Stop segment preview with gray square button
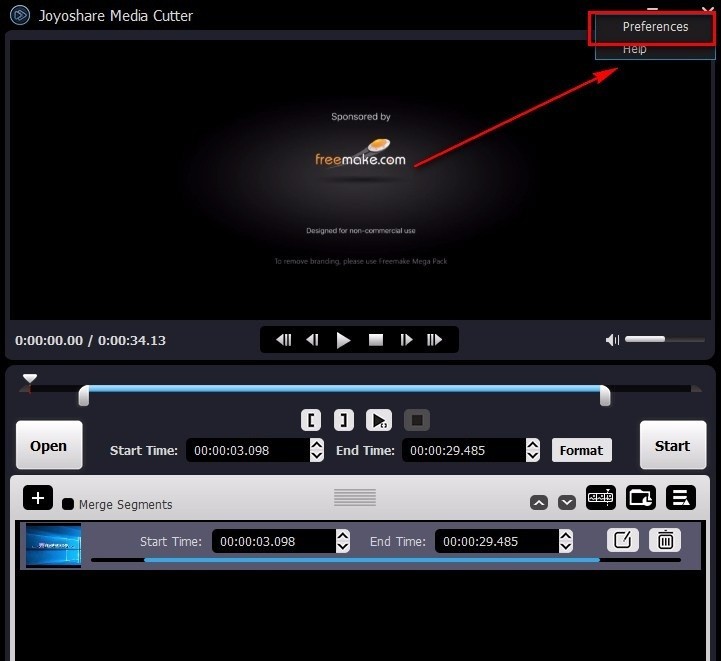 (x=417, y=420)
